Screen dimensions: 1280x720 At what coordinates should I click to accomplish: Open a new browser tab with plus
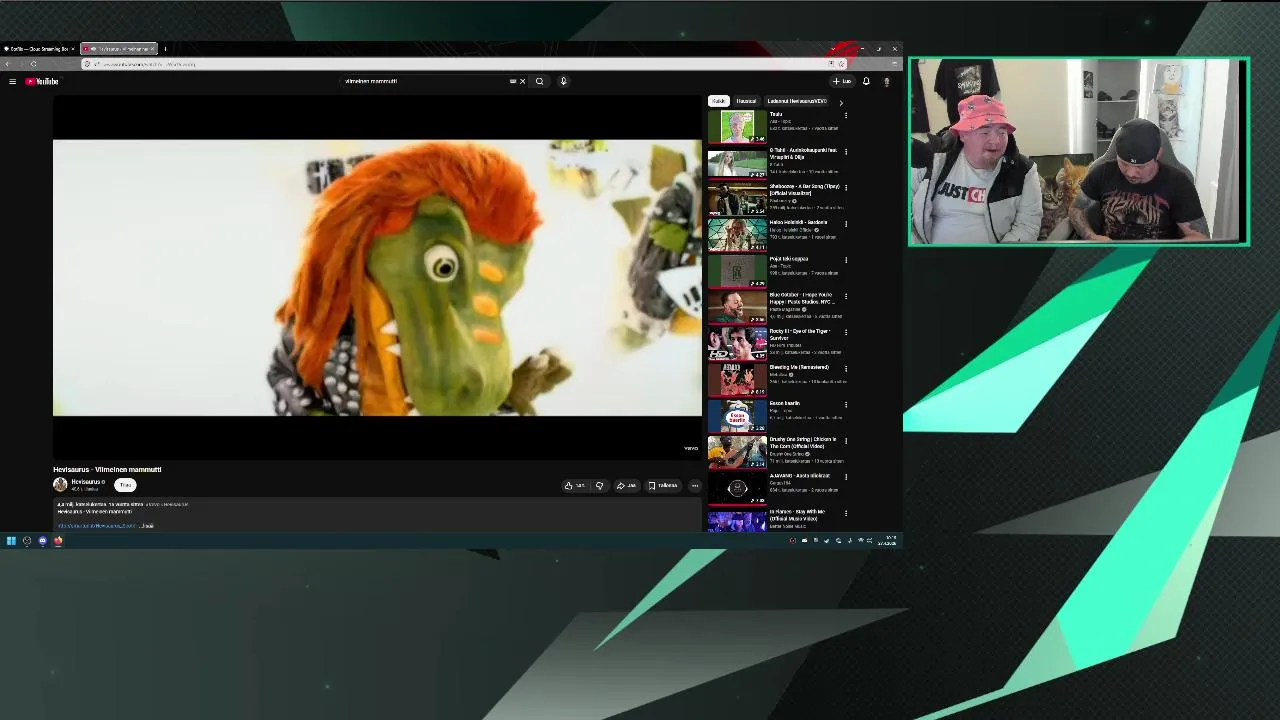tap(165, 48)
